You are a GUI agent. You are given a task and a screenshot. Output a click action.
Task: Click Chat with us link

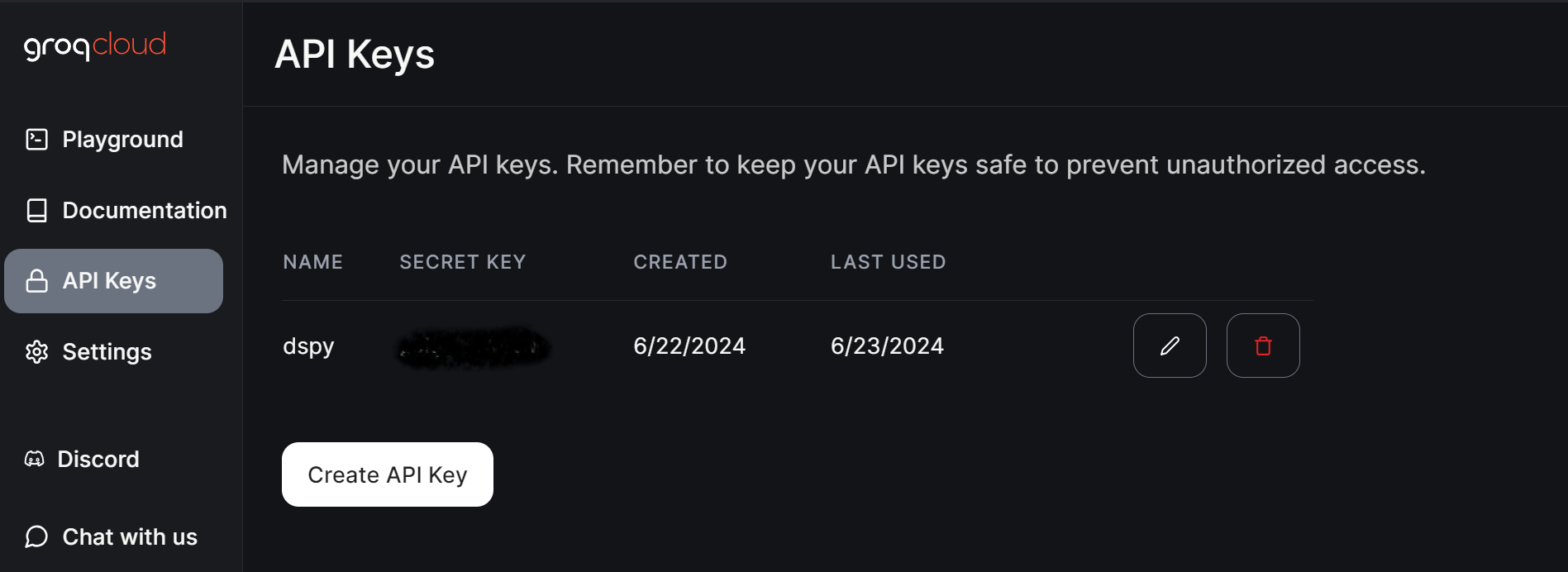pyautogui.click(x=130, y=537)
